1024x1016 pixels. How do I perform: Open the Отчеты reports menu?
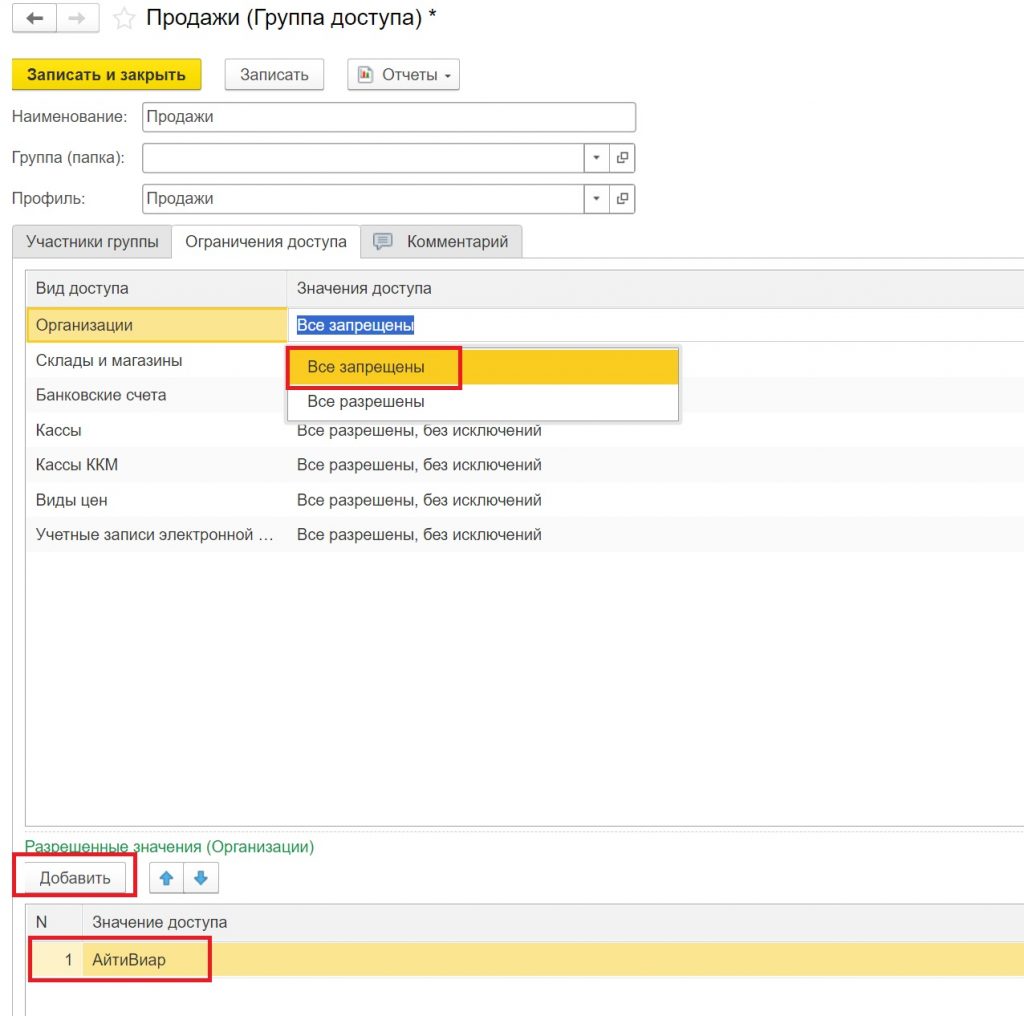(x=404, y=74)
